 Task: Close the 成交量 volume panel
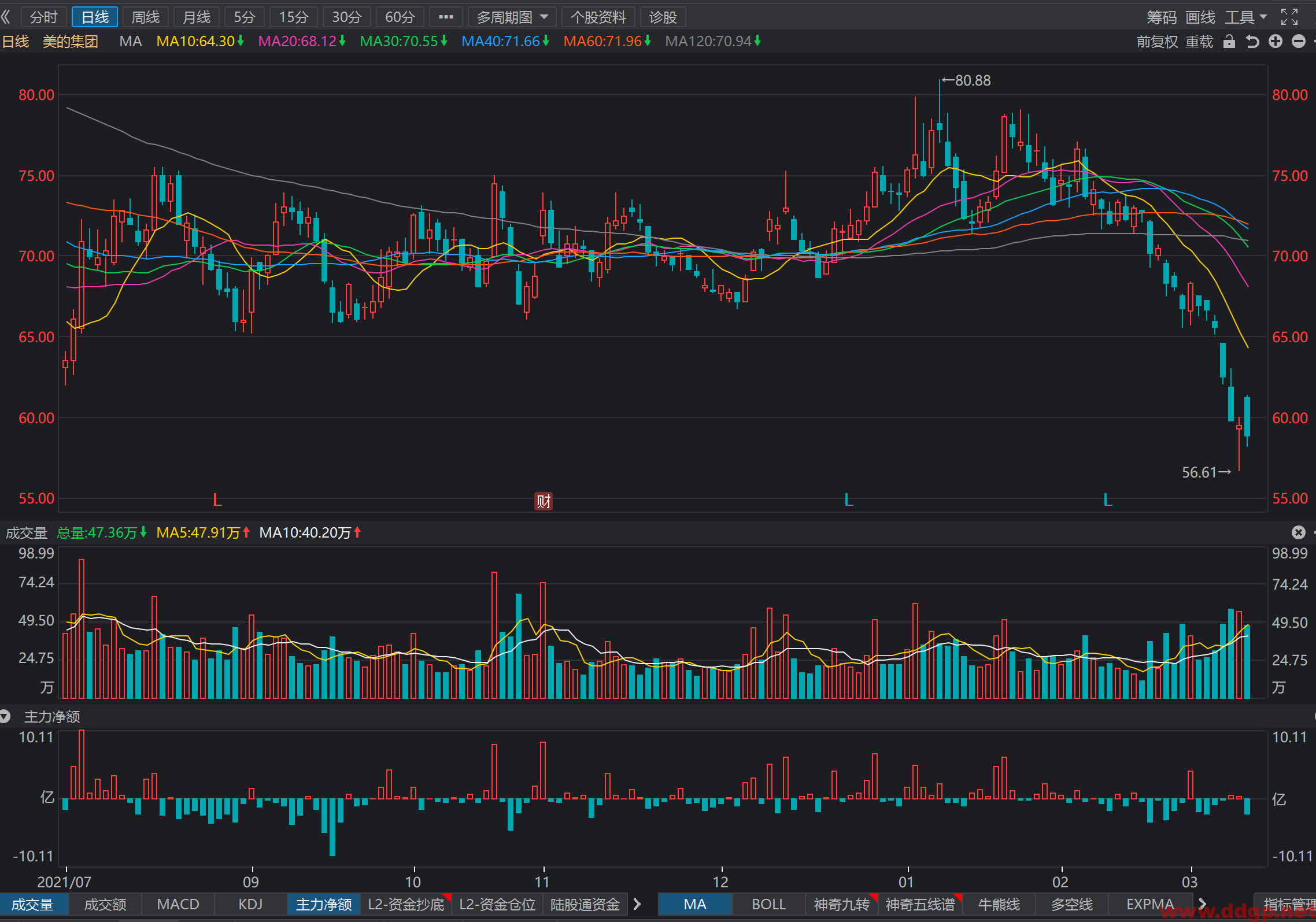pyautogui.click(x=1299, y=532)
